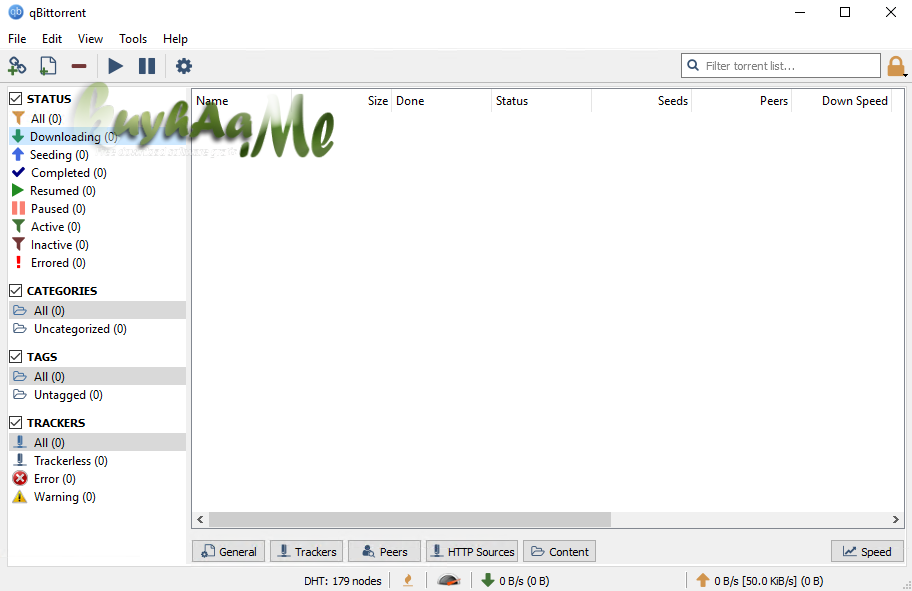
Task: Sort by the Name column header
Action: (x=242, y=101)
